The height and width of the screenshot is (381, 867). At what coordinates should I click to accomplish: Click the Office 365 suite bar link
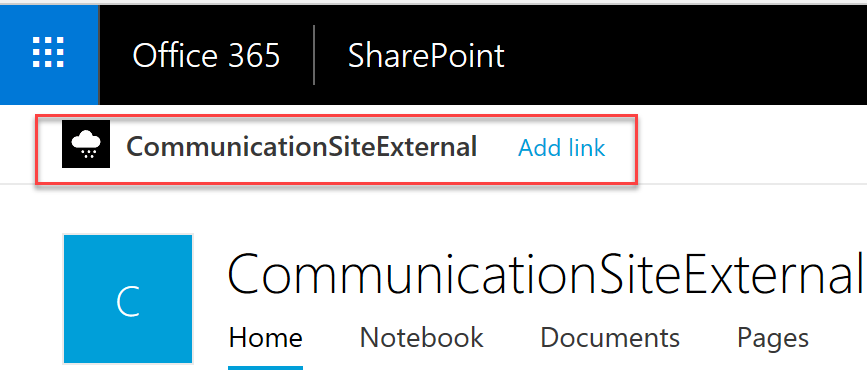(x=206, y=55)
